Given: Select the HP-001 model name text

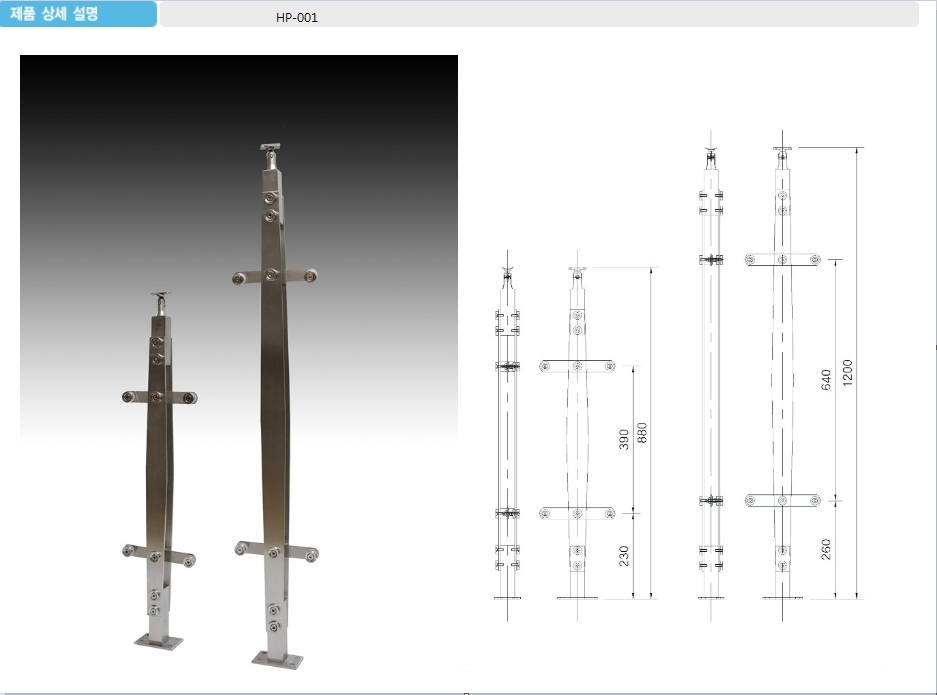Looking at the screenshot, I should [x=297, y=17].
